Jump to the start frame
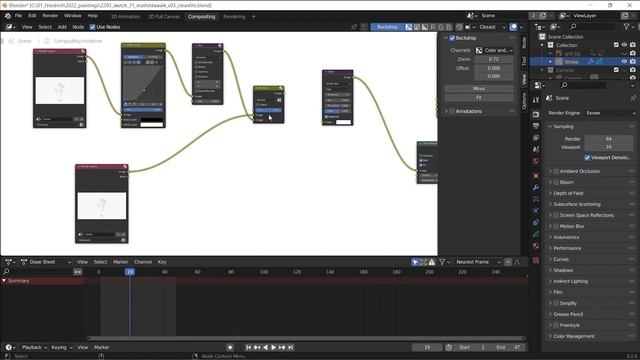Image resolution: width=640 pixels, height=360 pixels. pos(248,347)
